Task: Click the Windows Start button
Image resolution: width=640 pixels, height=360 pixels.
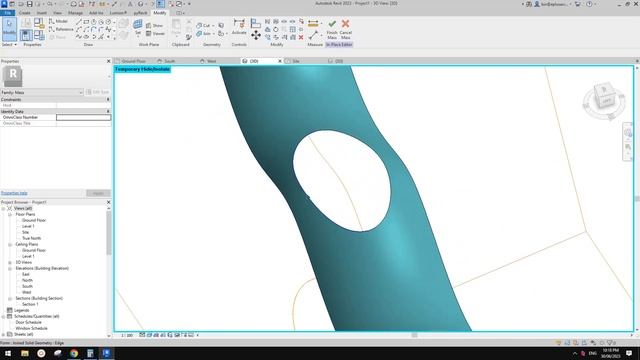Action: coord(8,353)
